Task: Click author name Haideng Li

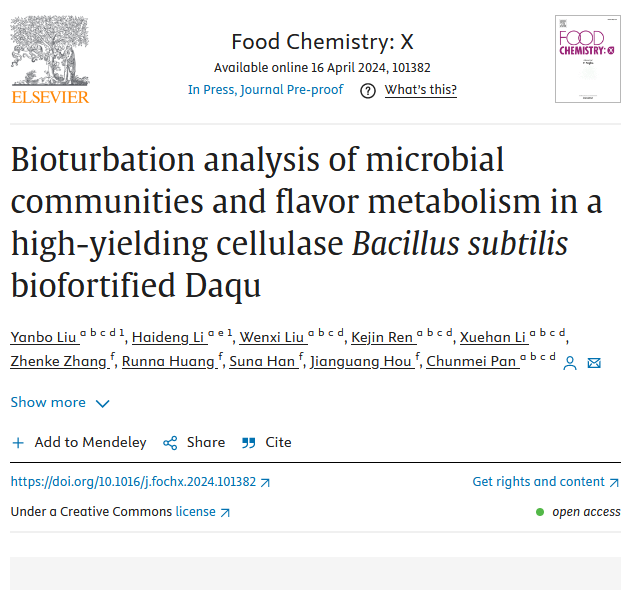Action: point(169,336)
